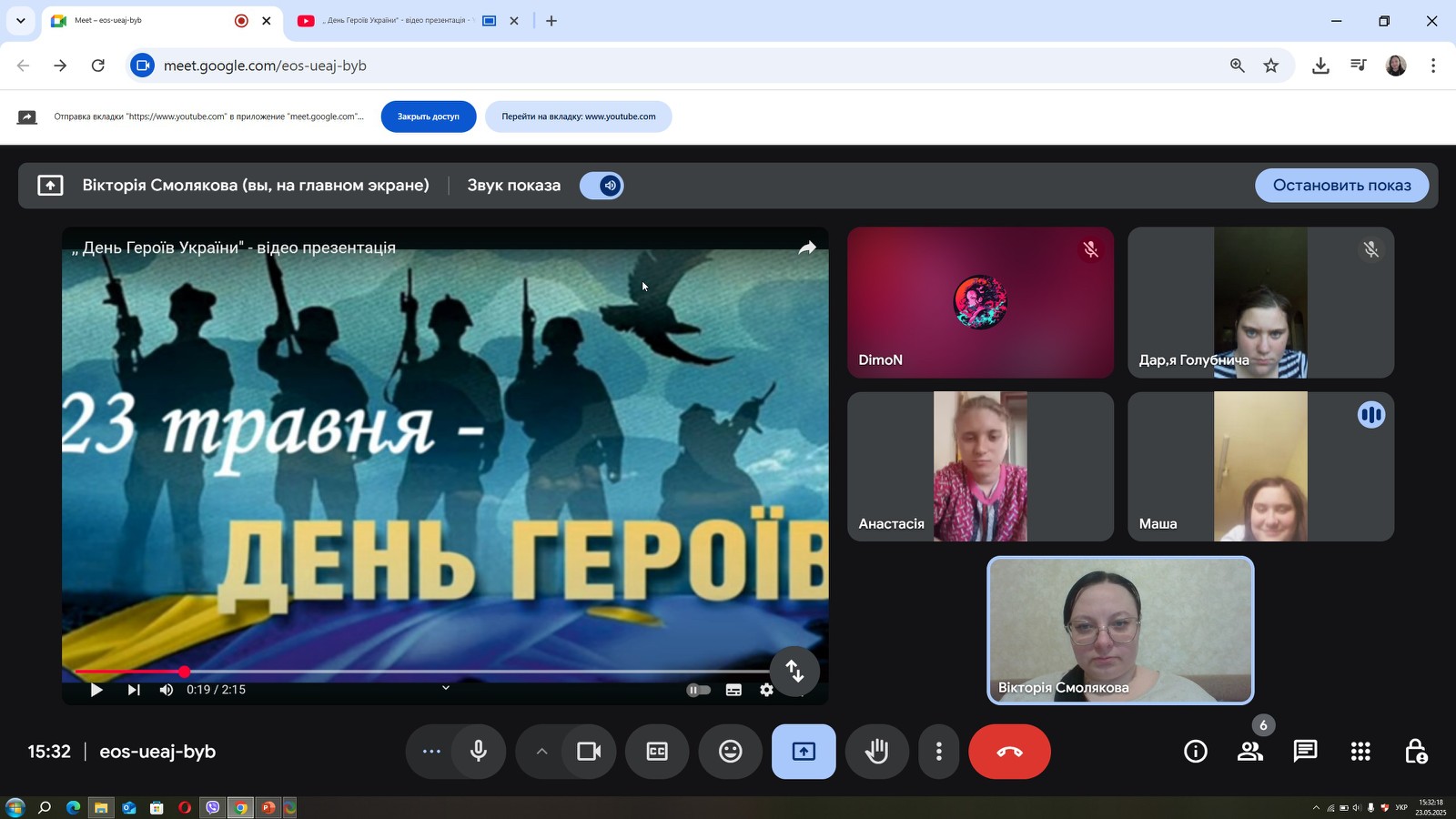The image size is (1456, 819).
Task: Open PowerPoint from the taskbar
Action: 268,807
